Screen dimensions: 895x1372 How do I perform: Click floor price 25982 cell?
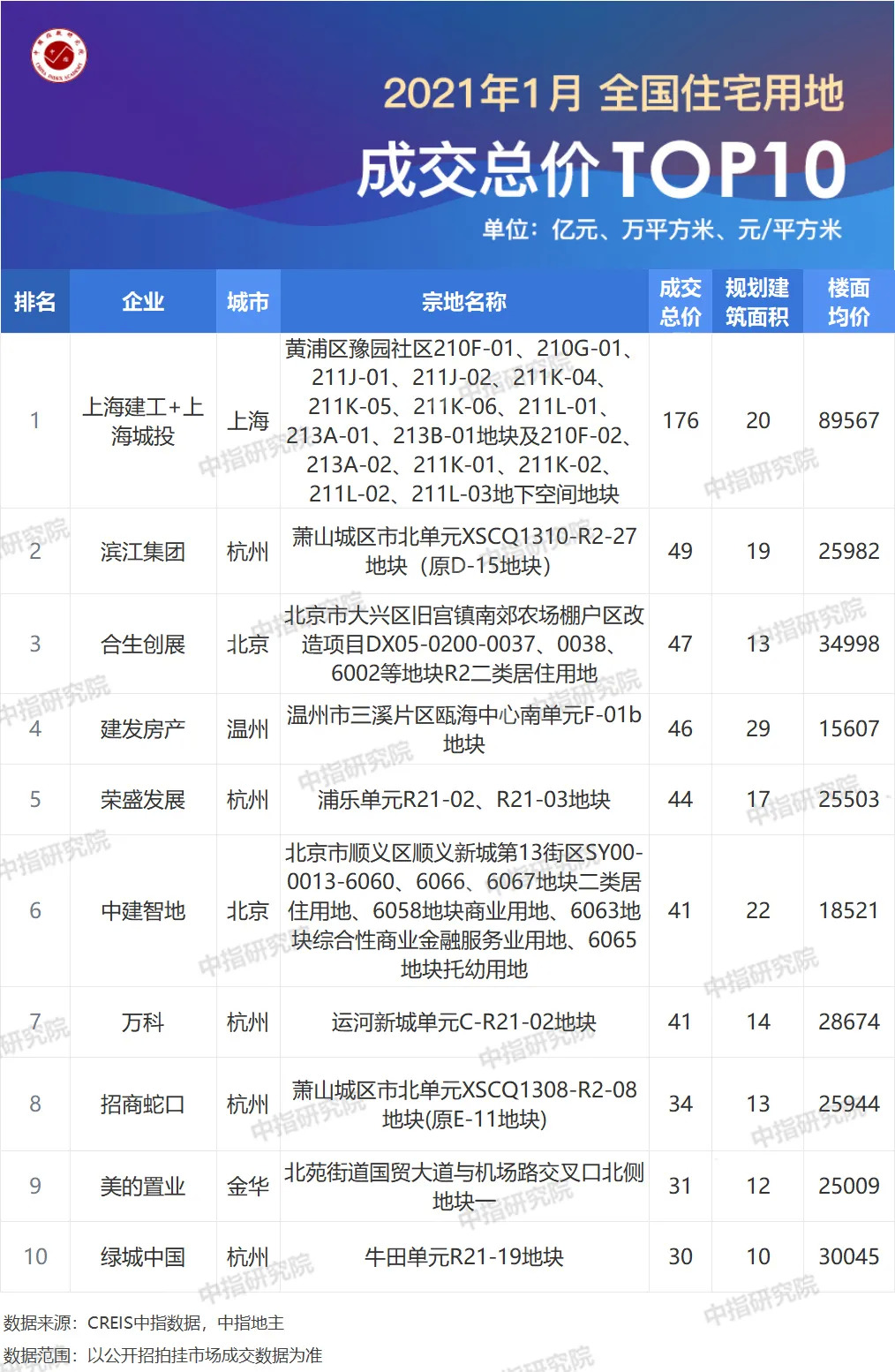pyautogui.click(x=849, y=552)
